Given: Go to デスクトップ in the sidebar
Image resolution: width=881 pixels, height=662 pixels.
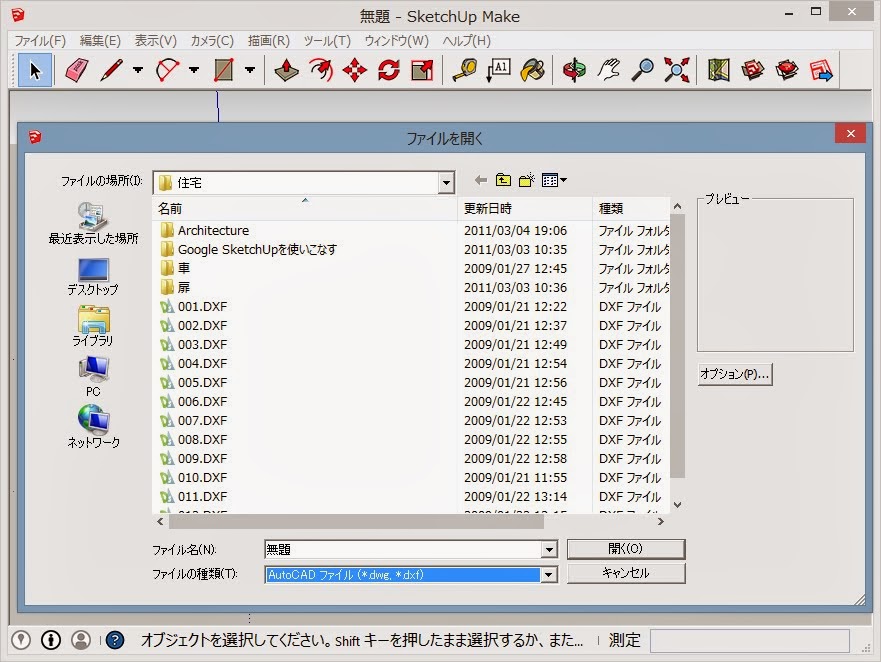Looking at the screenshot, I should (x=93, y=277).
